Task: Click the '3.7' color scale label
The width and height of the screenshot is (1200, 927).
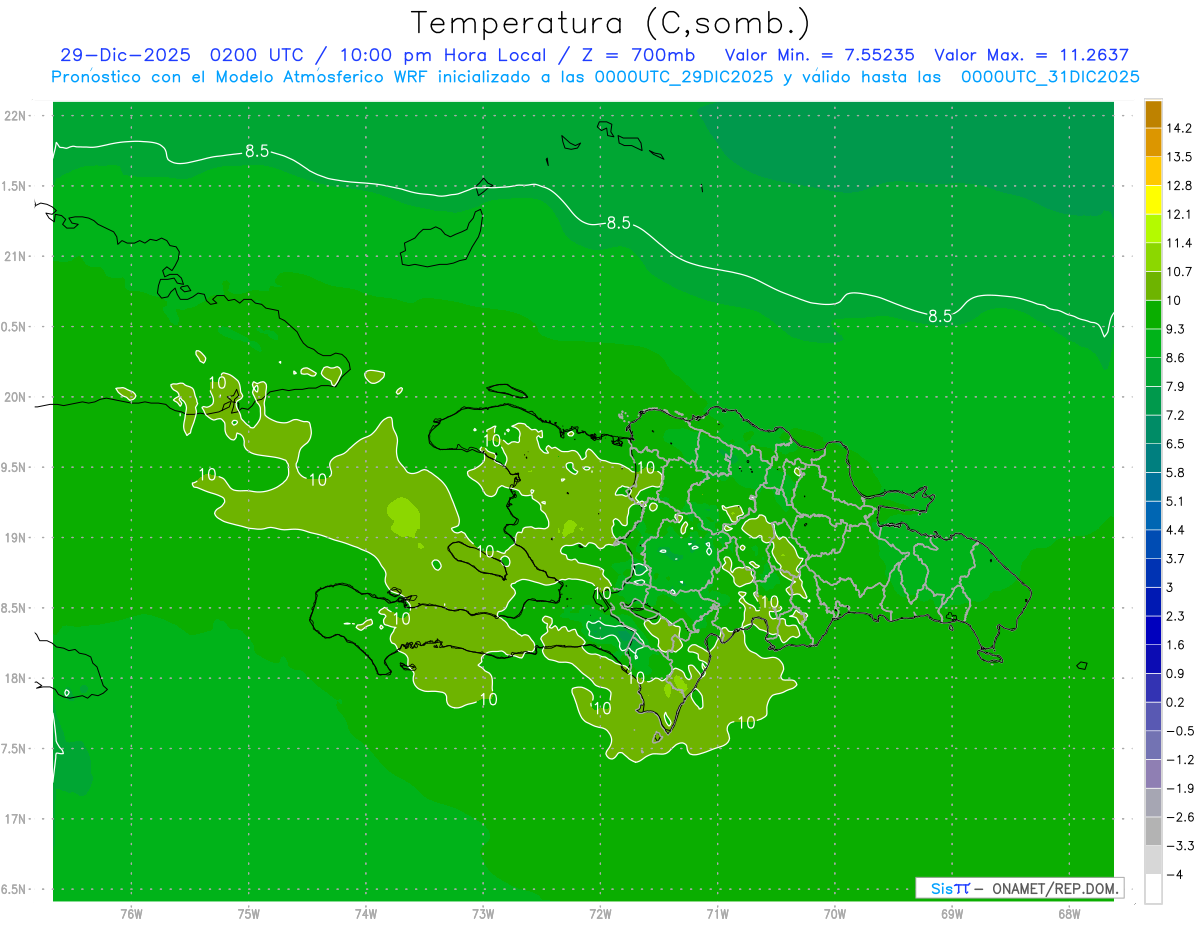Action: click(x=1176, y=559)
